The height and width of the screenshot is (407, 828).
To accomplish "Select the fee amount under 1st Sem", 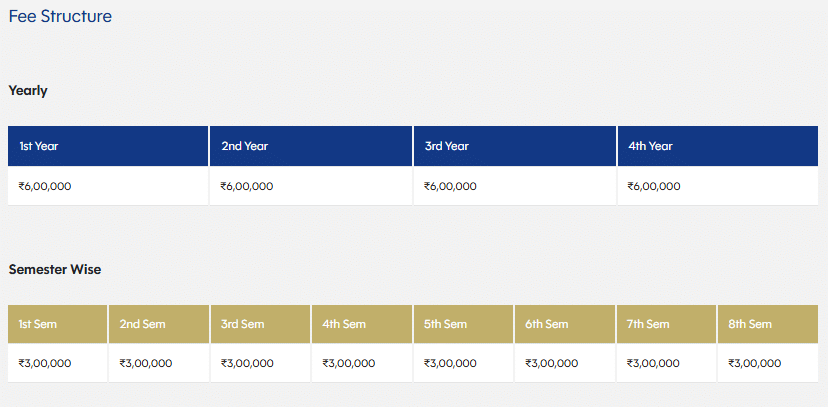I will pyautogui.click(x=45, y=363).
